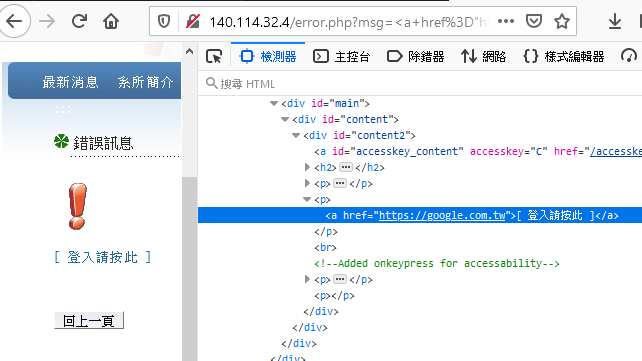This screenshot has height=361, width=642.
Task: Select the accesskey_content anchor row
Action: click(x=420, y=151)
